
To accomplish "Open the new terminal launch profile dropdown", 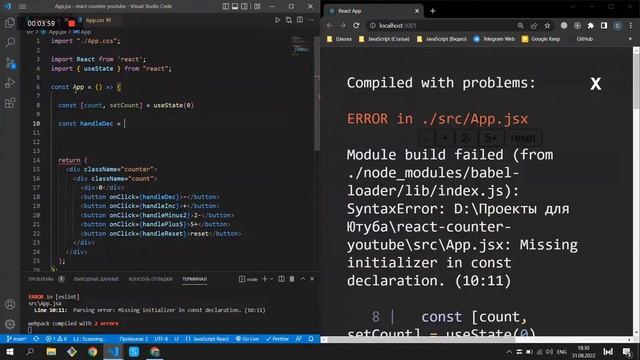I will [271, 279].
